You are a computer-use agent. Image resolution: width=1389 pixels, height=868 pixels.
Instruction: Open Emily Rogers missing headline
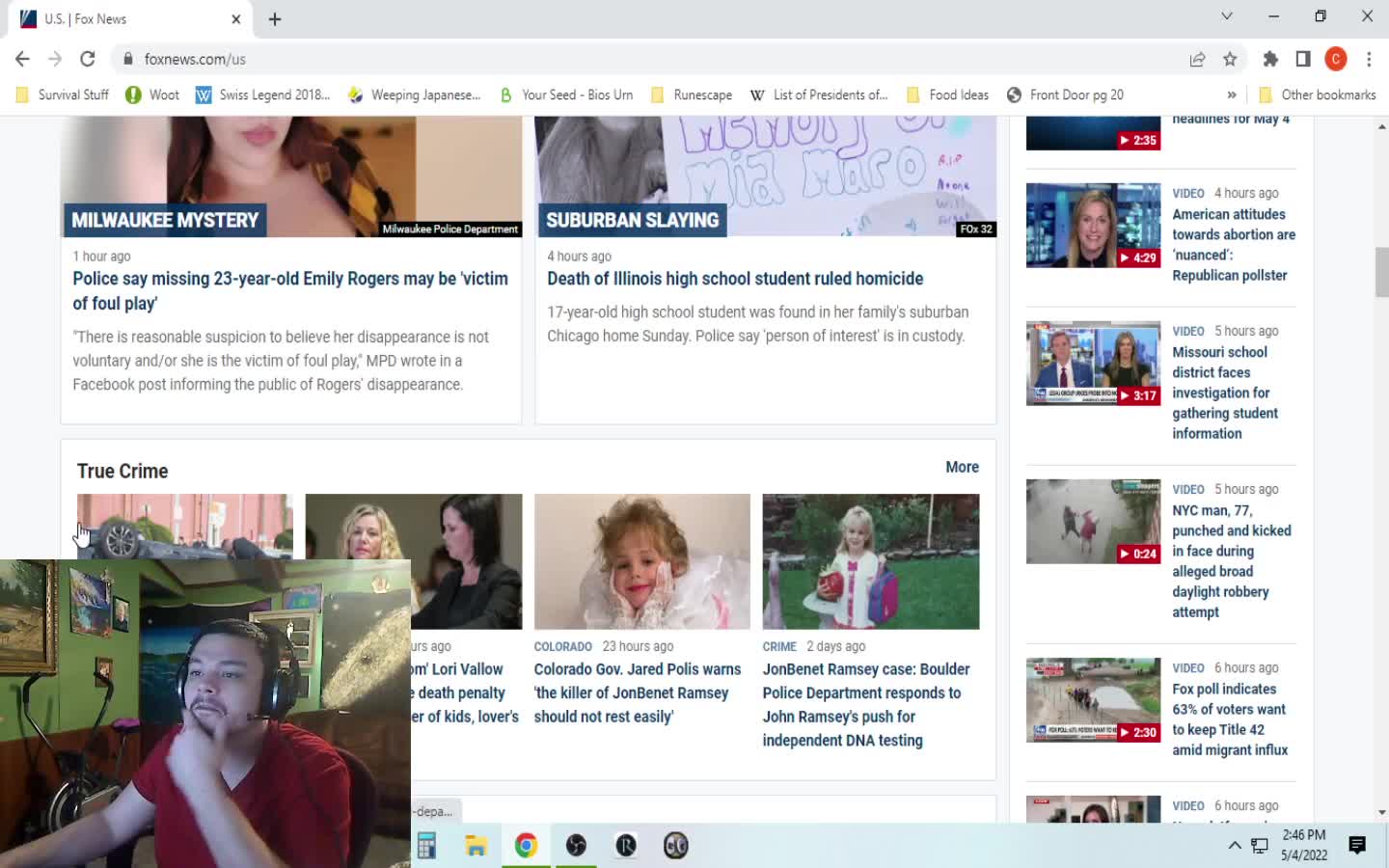point(290,290)
